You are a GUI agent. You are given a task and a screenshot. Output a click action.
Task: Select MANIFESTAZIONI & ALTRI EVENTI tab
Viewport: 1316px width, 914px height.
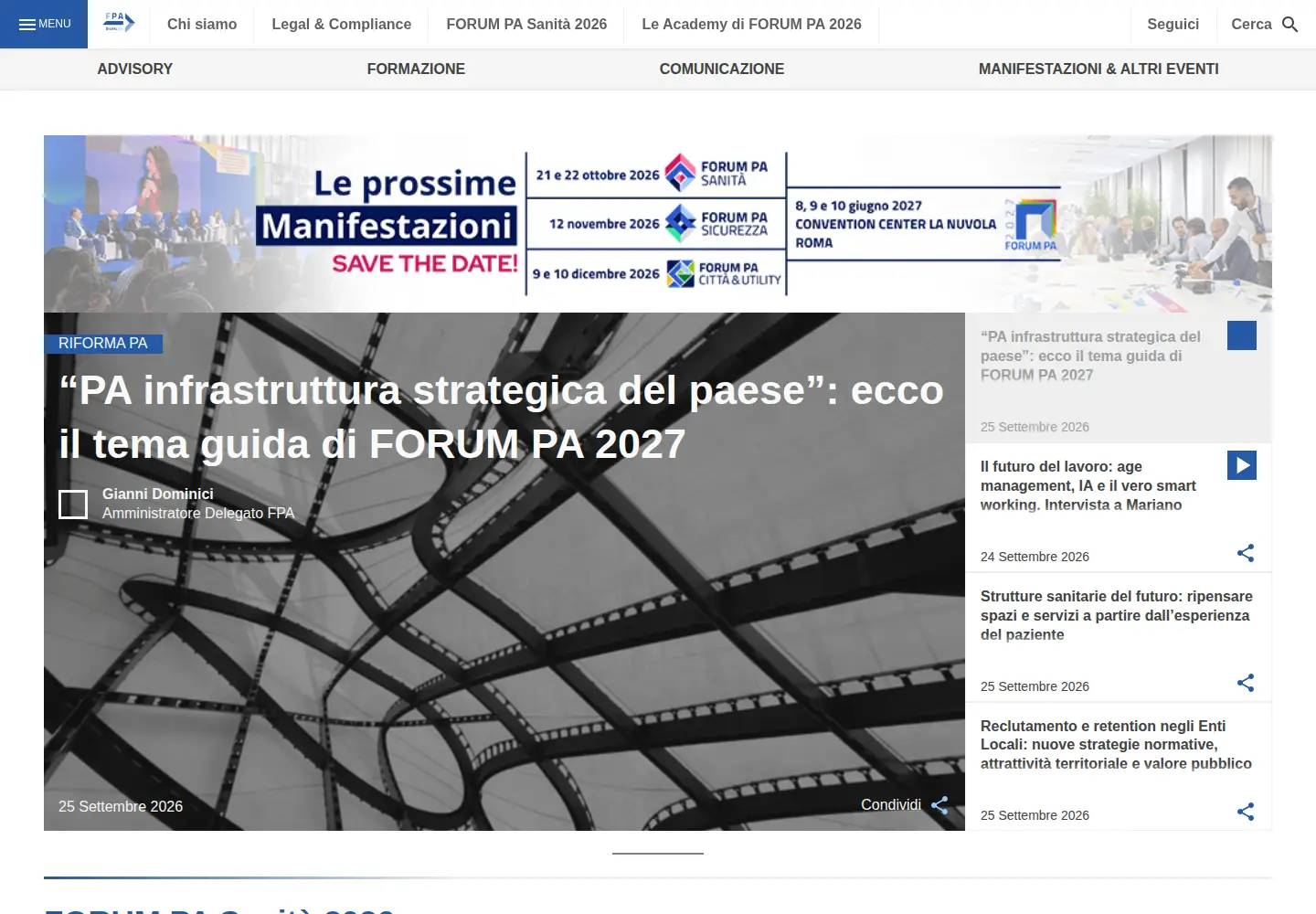click(x=1098, y=69)
